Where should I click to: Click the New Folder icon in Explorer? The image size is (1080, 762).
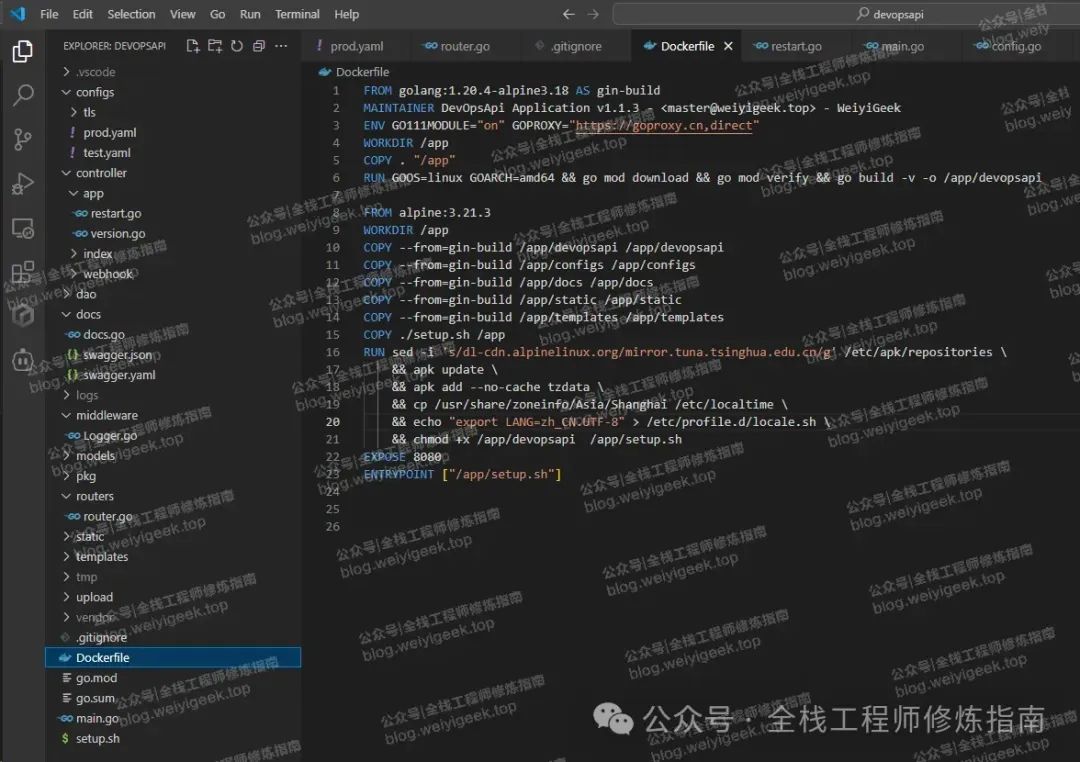(x=215, y=46)
